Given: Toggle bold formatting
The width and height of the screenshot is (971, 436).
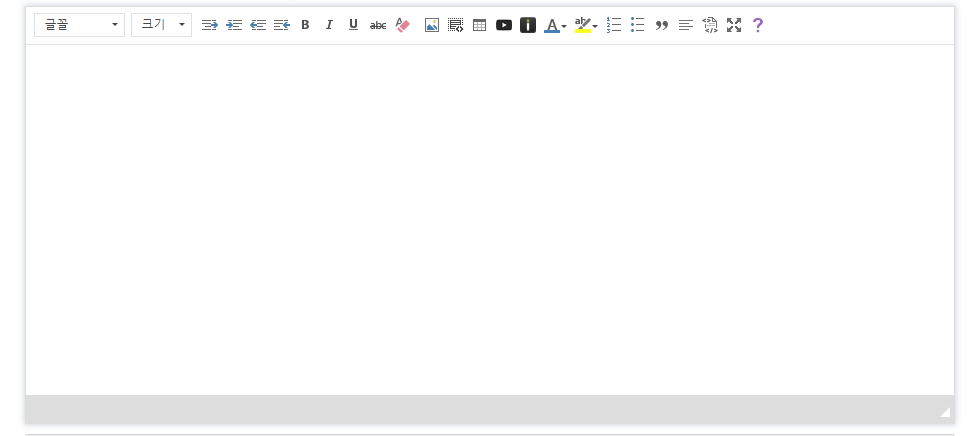Looking at the screenshot, I should (x=305, y=25).
